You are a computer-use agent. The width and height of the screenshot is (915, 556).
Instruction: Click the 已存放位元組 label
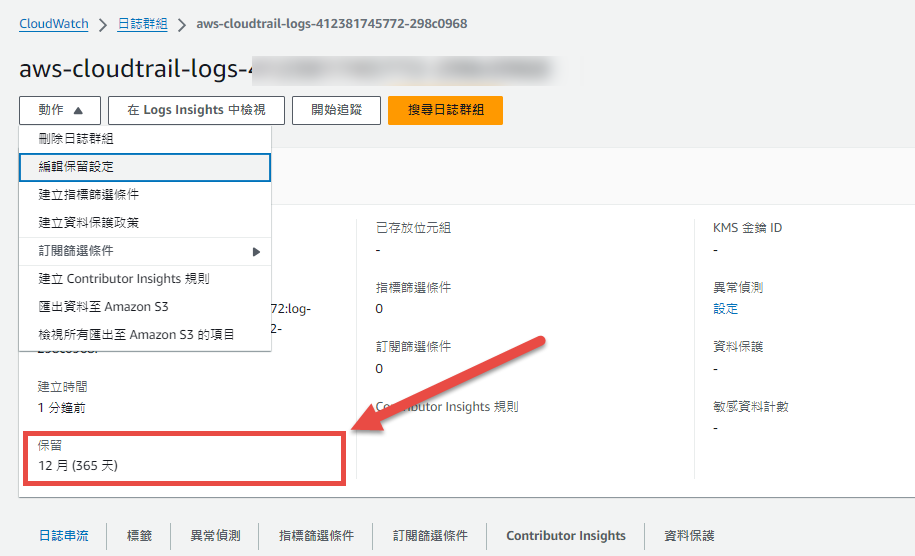tap(413, 228)
